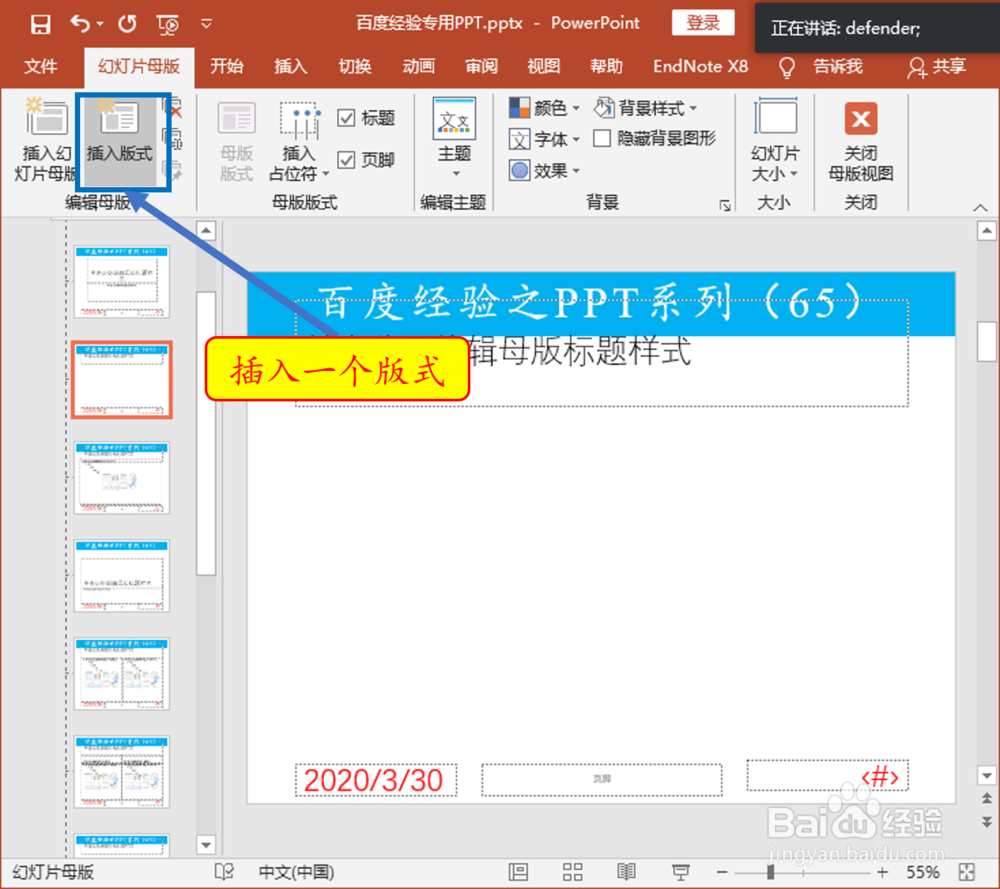1000x889 pixels.
Task: Select the comparison sixth layout thumbnail
Action: [122, 772]
